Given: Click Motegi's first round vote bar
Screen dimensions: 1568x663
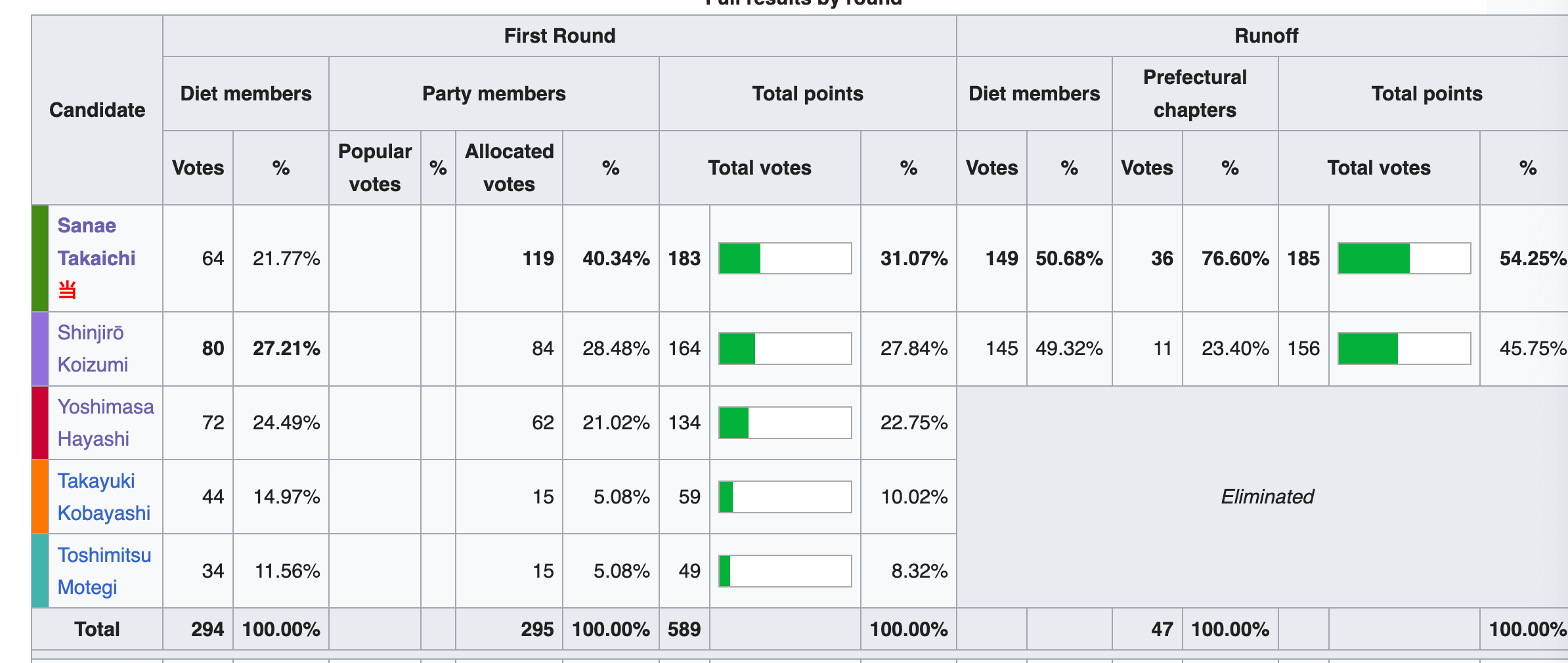Looking at the screenshot, I should (785, 571).
